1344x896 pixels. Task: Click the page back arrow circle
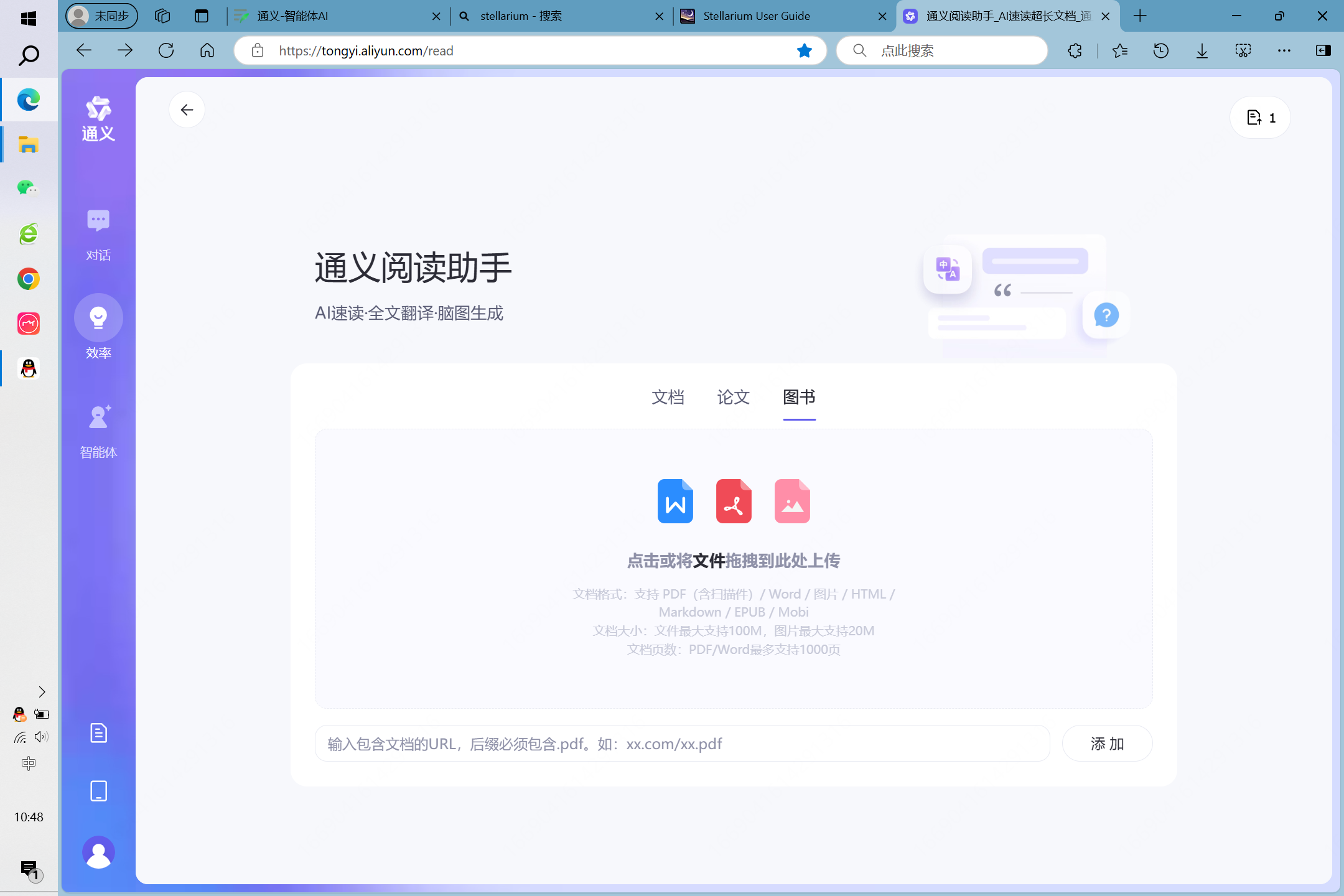[x=187, y=110]
